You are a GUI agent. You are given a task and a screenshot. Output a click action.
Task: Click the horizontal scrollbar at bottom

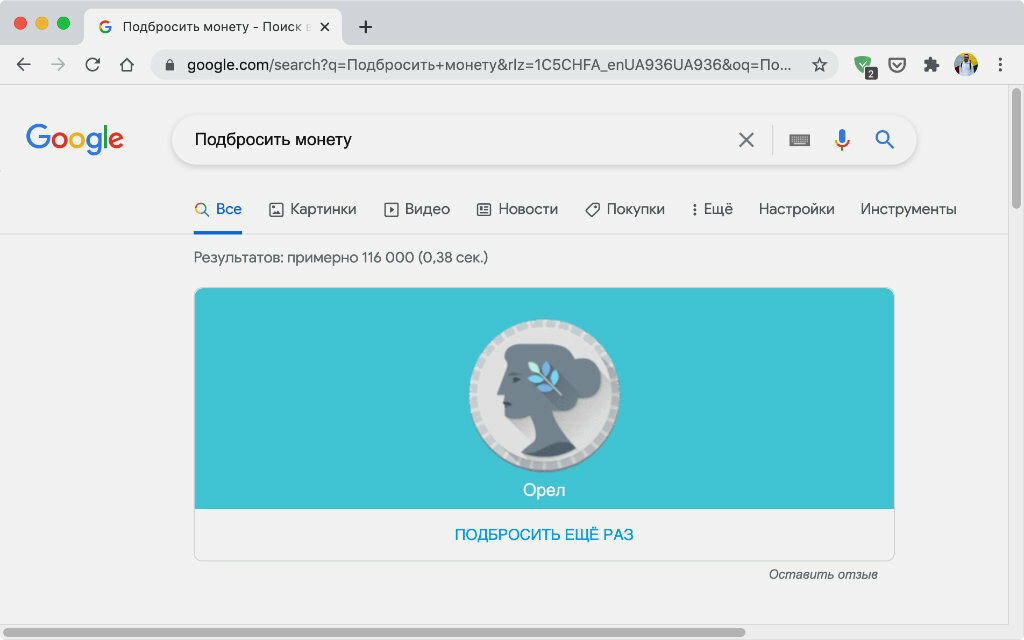click(x=374, y=632)
